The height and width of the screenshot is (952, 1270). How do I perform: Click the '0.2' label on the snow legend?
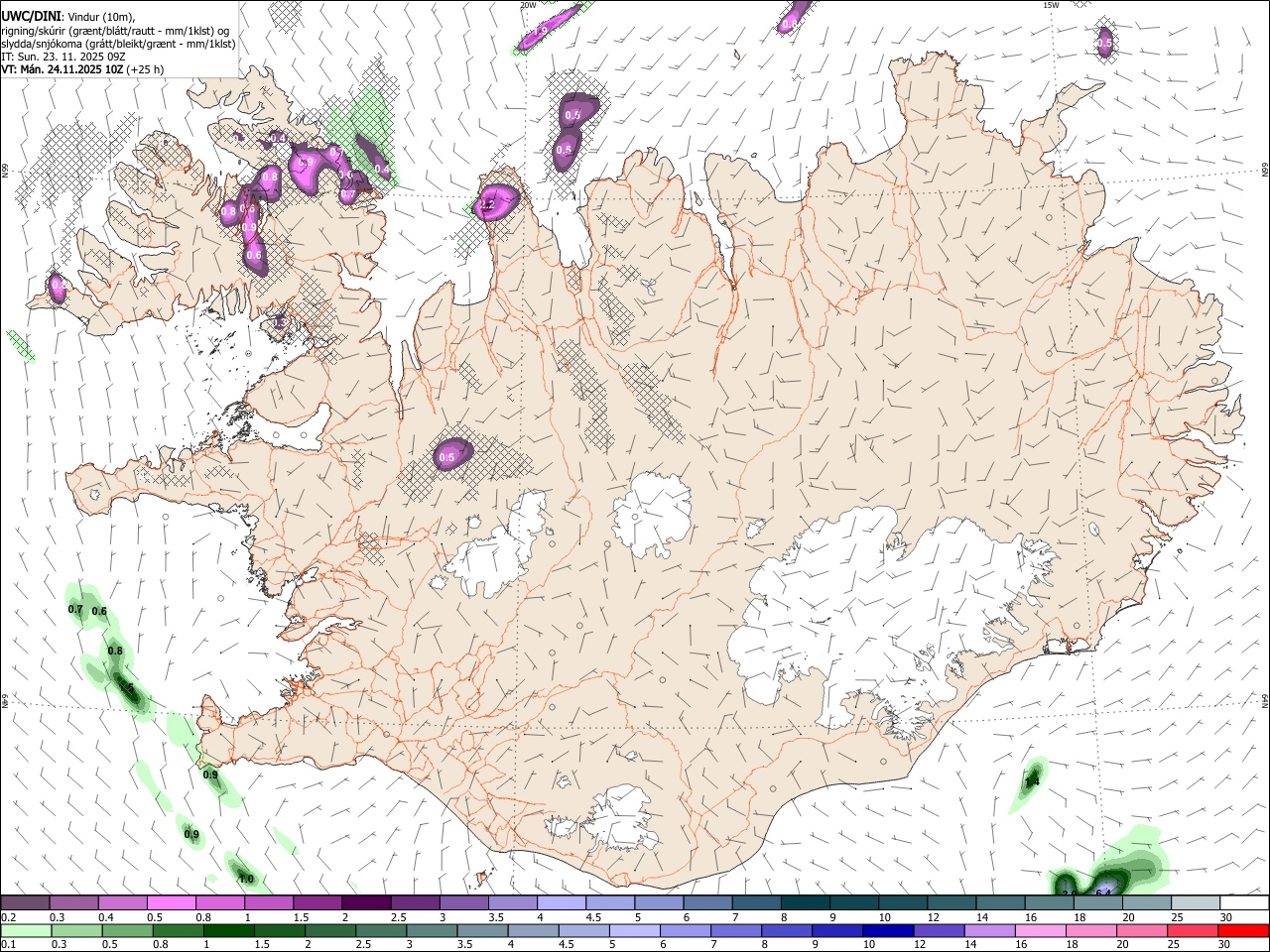tap(8, 917)
